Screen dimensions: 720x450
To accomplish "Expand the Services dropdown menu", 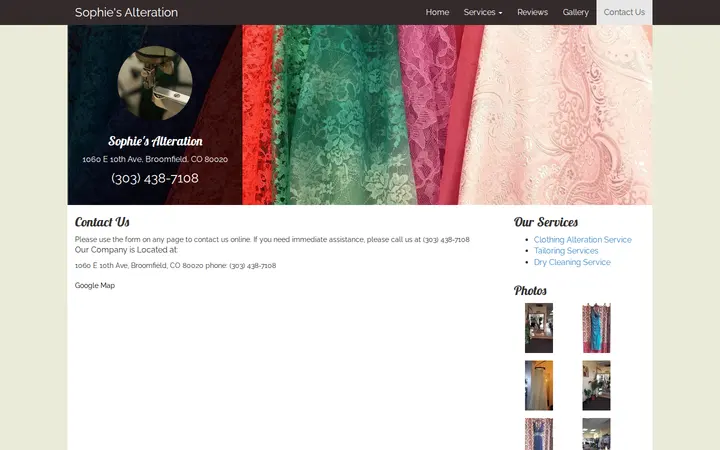I will [483, 12].
